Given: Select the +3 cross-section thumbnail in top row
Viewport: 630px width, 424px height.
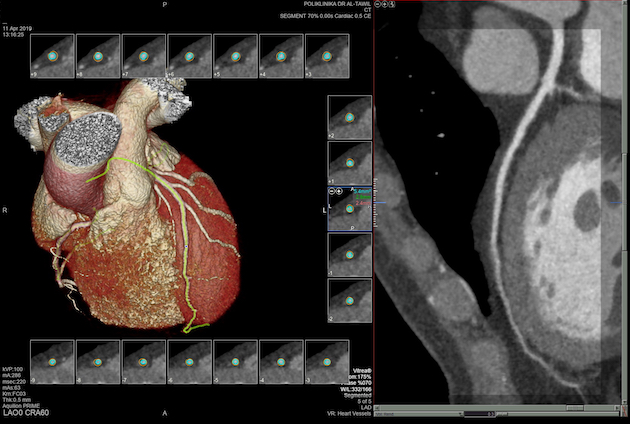Looking at the screenshot, I should tap(327, 56).
